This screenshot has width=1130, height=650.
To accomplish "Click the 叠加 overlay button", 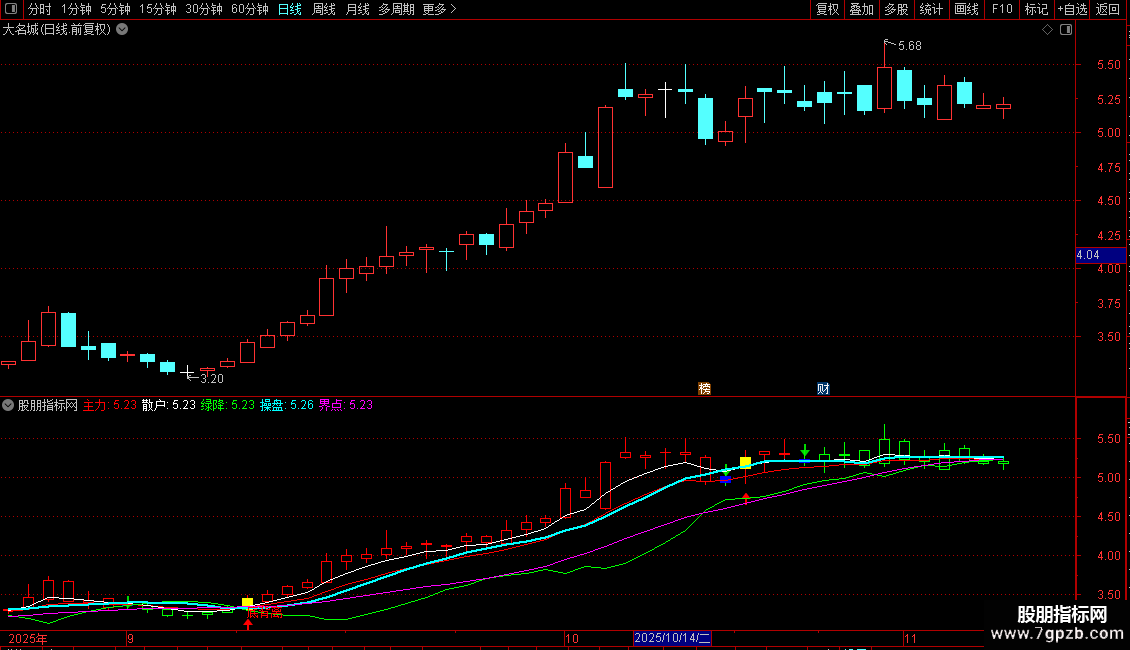I will (x=861, y=9).
